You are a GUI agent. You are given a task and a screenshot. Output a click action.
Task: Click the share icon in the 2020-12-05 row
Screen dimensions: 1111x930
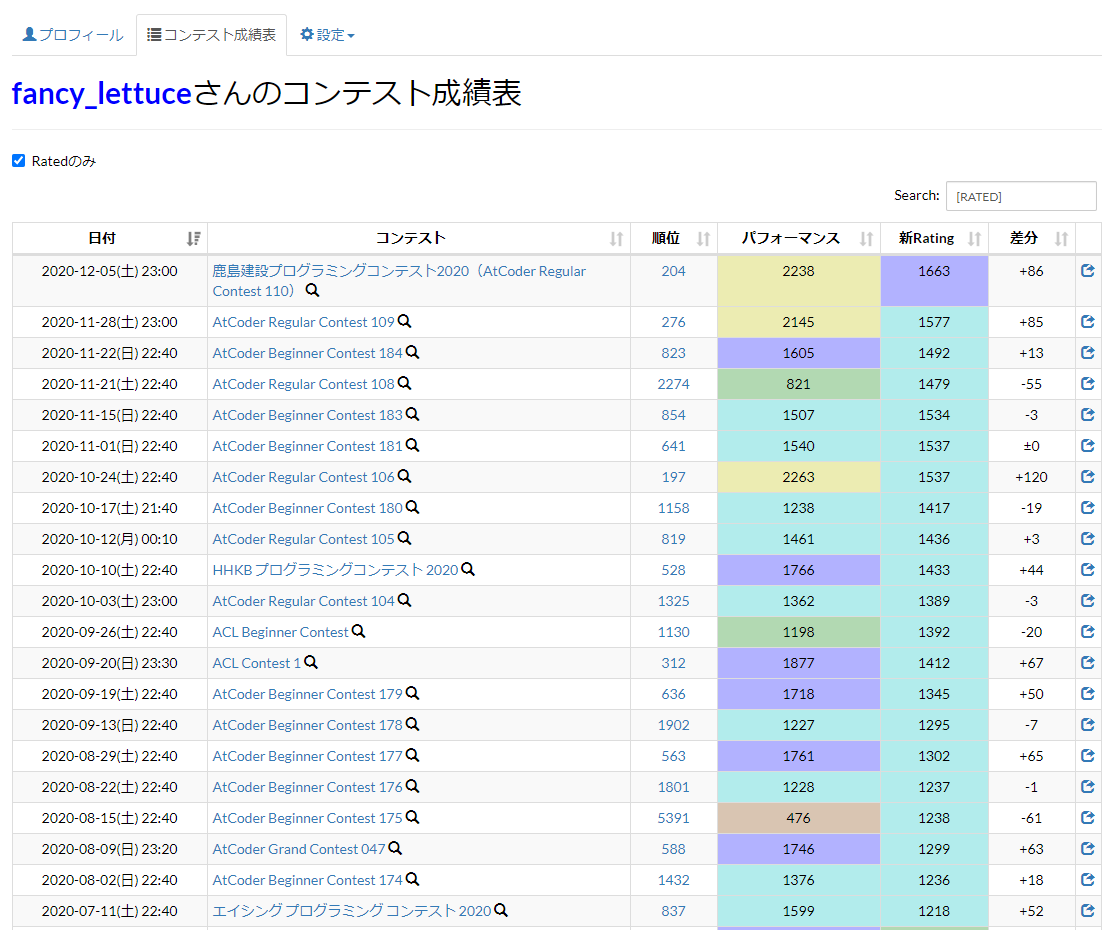[x=1088, y=271]
